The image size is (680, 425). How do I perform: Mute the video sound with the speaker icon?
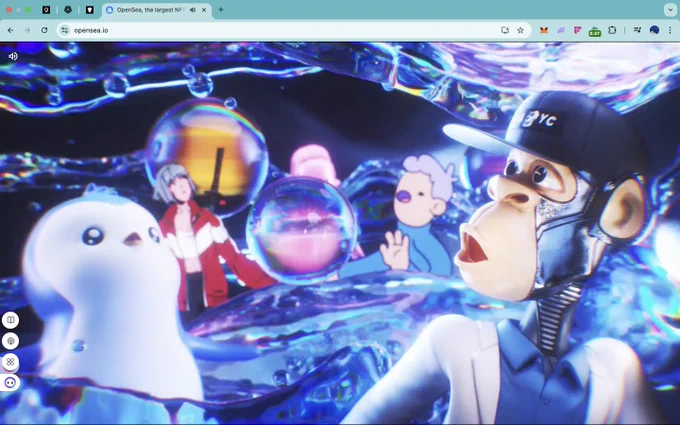point(13,56)
